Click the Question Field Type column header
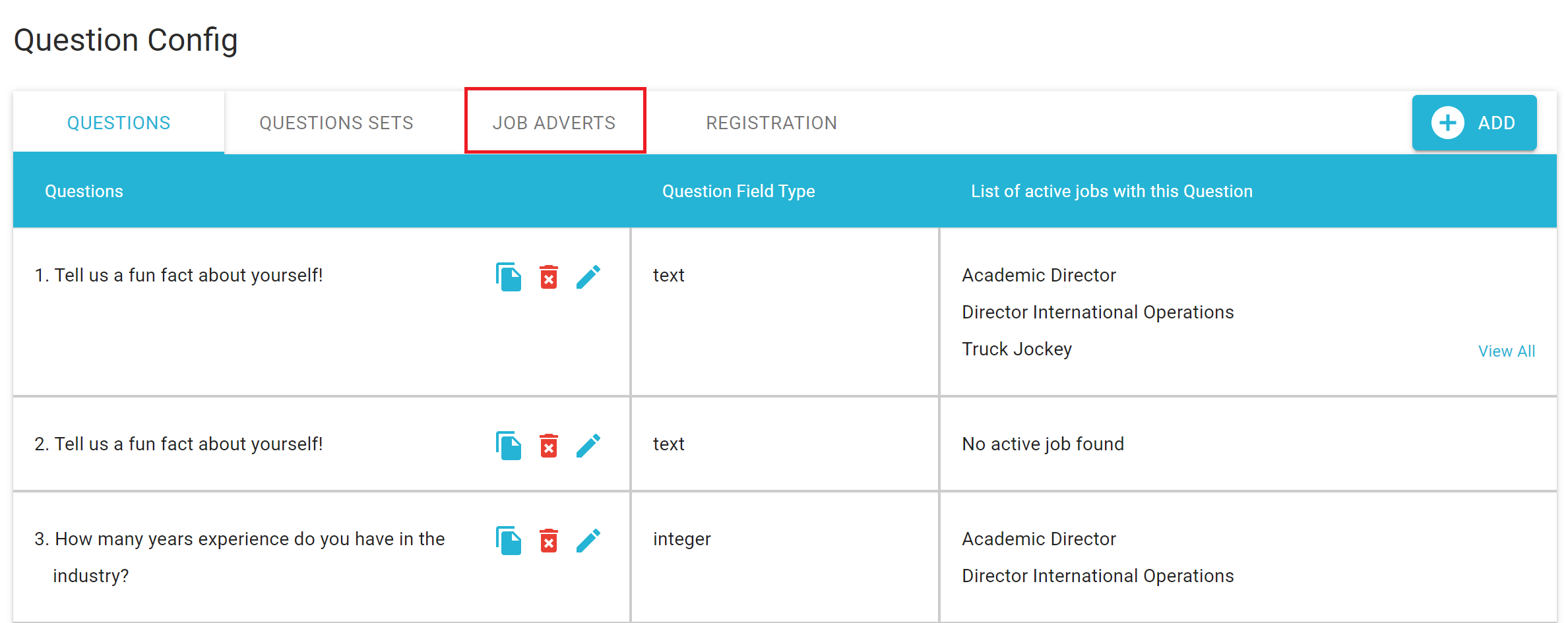This screenshot has width=1568, height=623. pos(738,191)
